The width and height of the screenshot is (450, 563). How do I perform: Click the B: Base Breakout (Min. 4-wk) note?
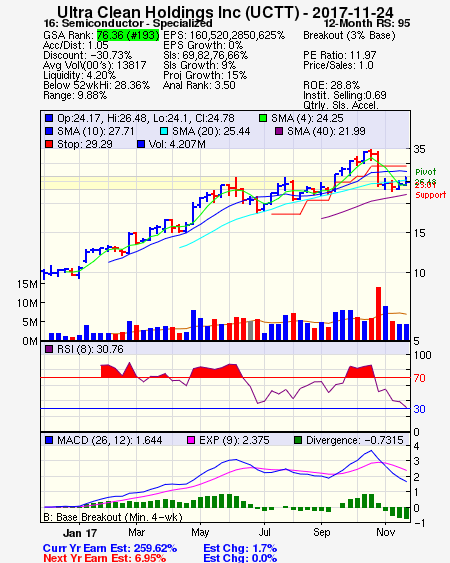[113, 517]
